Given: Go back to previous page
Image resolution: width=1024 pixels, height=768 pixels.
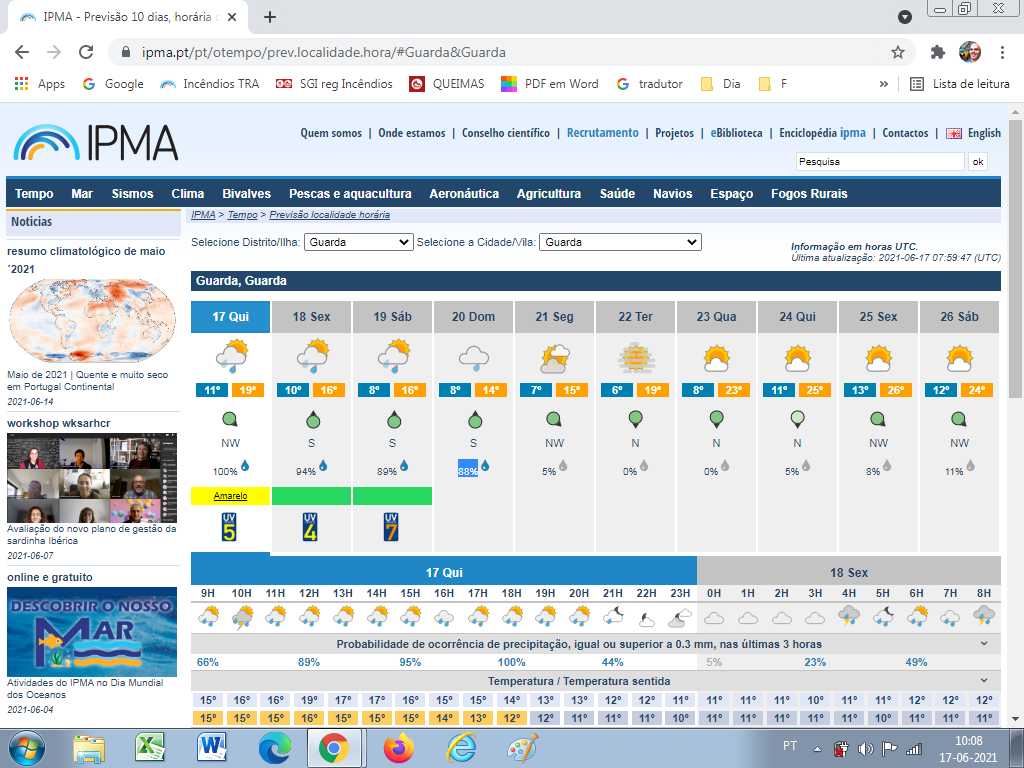Looking at the screenshot, I should coord(22,52).
